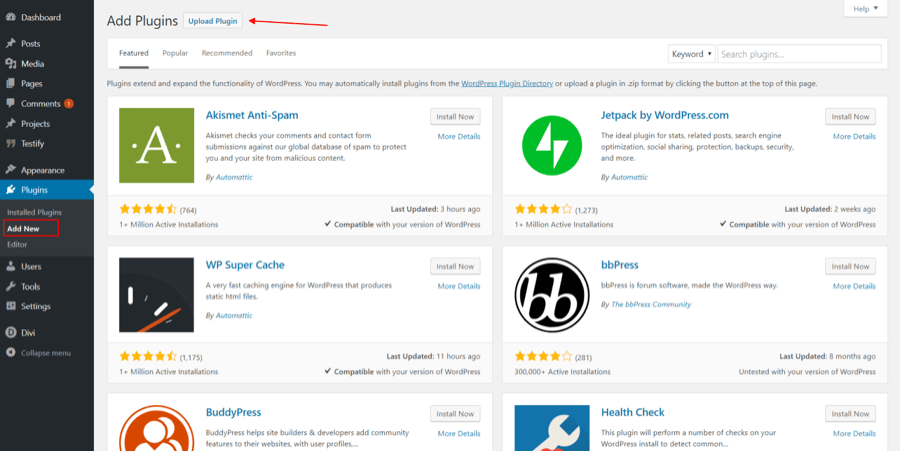Click the Akismet Anti-Spam green logo

click(x=157, y=145)
